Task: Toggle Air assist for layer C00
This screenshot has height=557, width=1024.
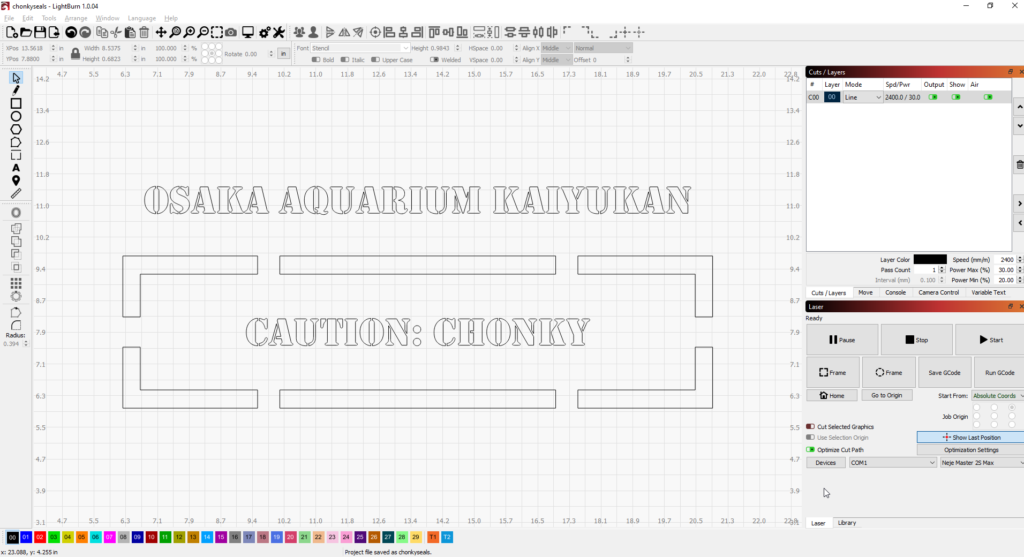Action: [988, 97]
